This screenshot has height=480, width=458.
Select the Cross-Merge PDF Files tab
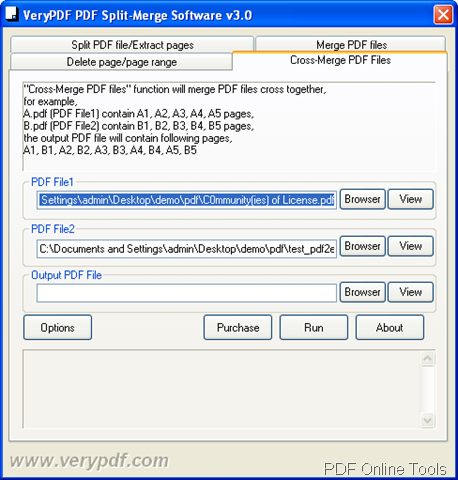point(340,60)
